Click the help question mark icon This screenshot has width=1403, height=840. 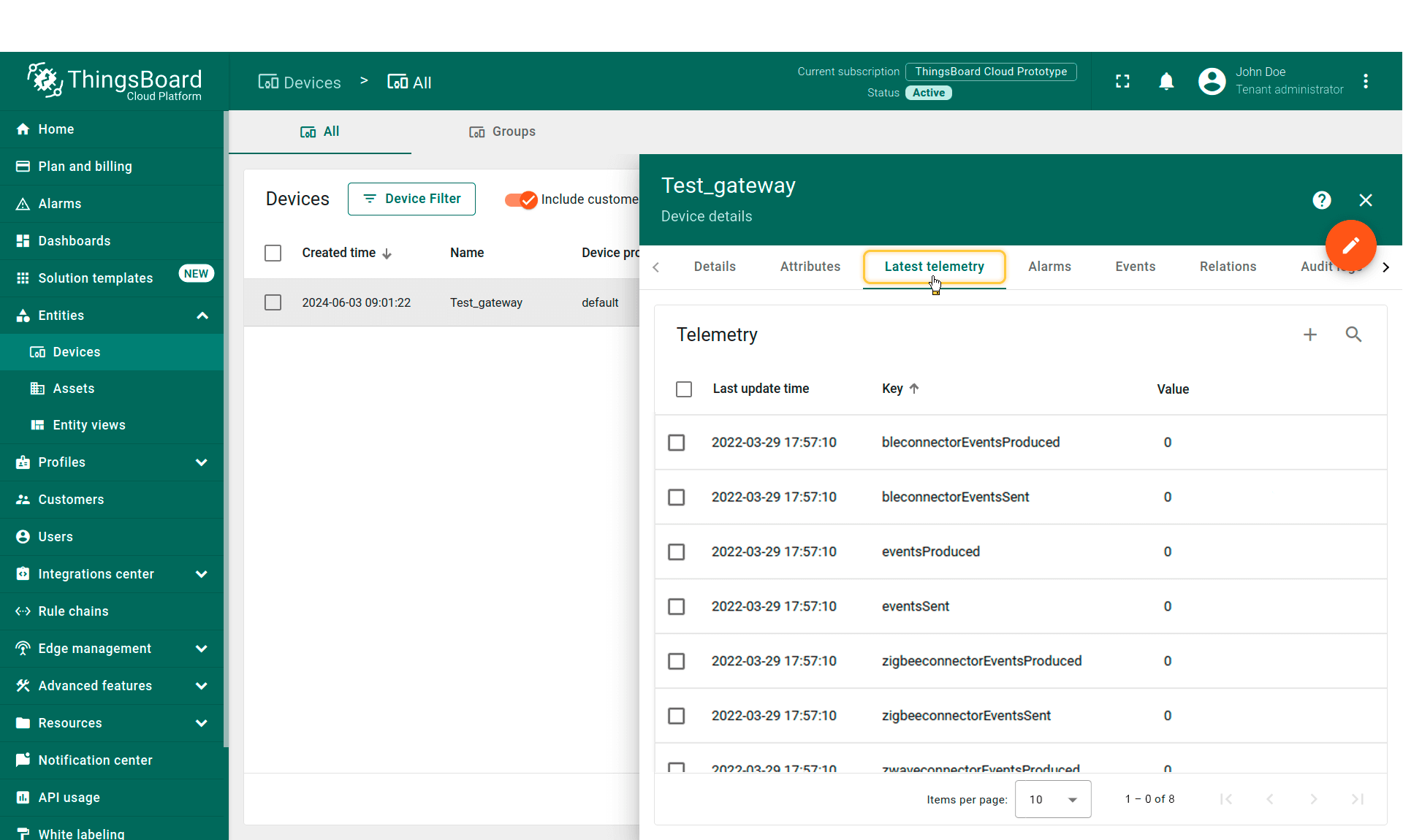click(x=1323, y=200)
